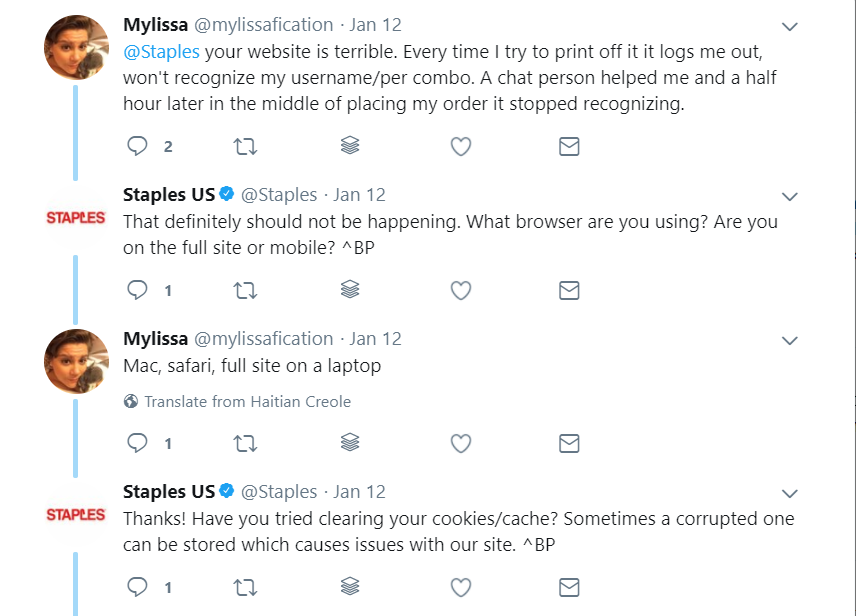Open Mylissa's profile picture on first tweet
Viewport: 856px width, 616px height.
click(76, 48)
